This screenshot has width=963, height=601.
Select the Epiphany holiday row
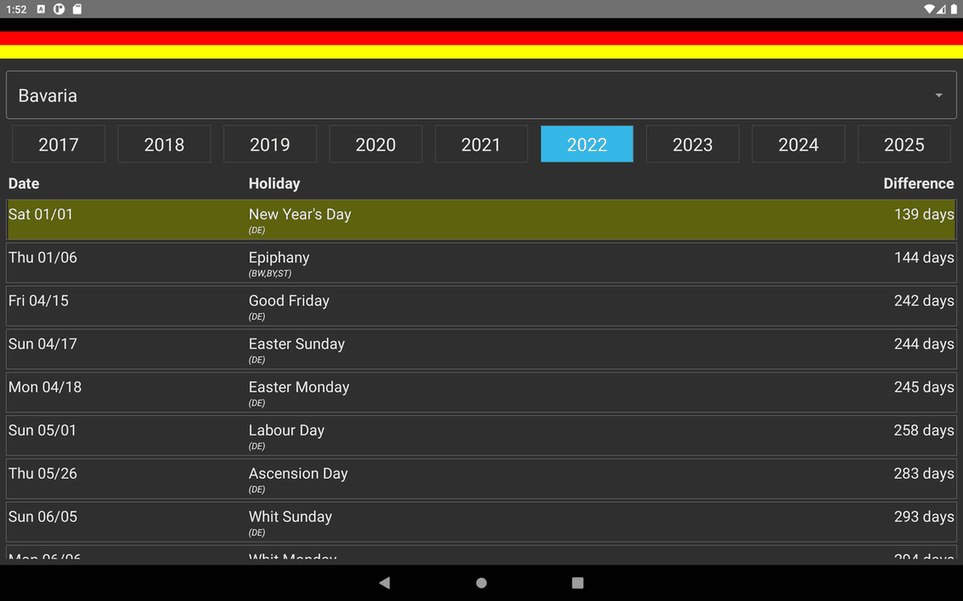click(x=481, y=263)
